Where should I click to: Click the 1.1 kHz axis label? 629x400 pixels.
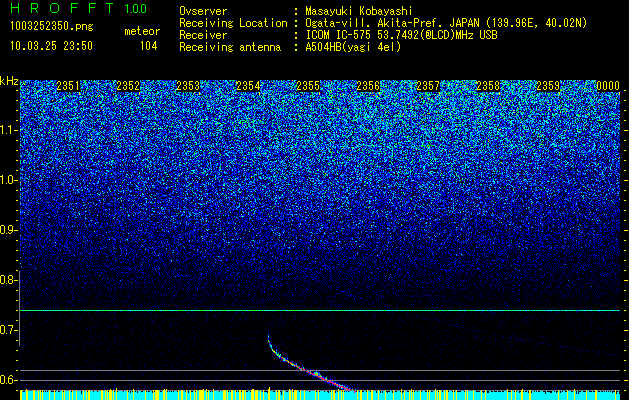point(8,130)
